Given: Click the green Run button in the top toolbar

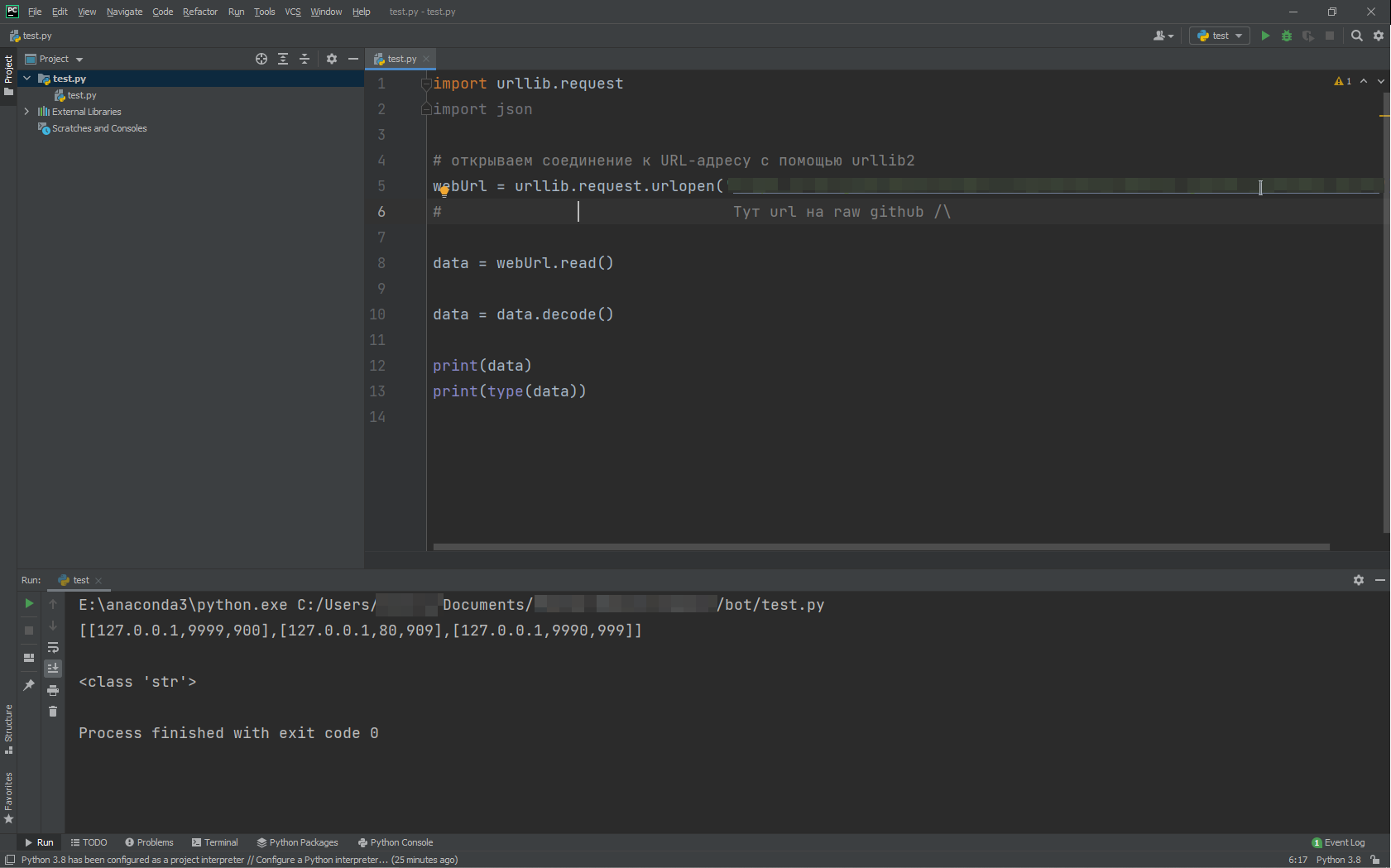Looking at the screenshot, I should click(x=1264, y=36).
